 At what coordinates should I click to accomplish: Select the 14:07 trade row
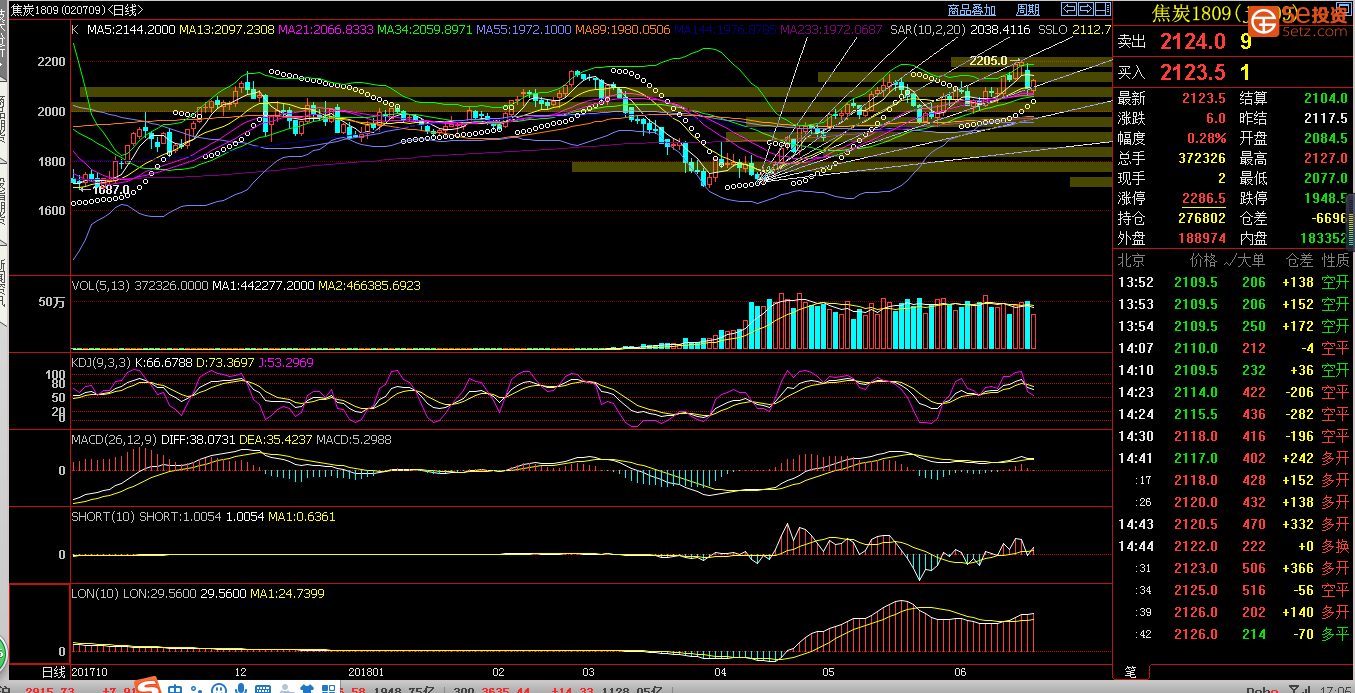[x=1234, y=348]
